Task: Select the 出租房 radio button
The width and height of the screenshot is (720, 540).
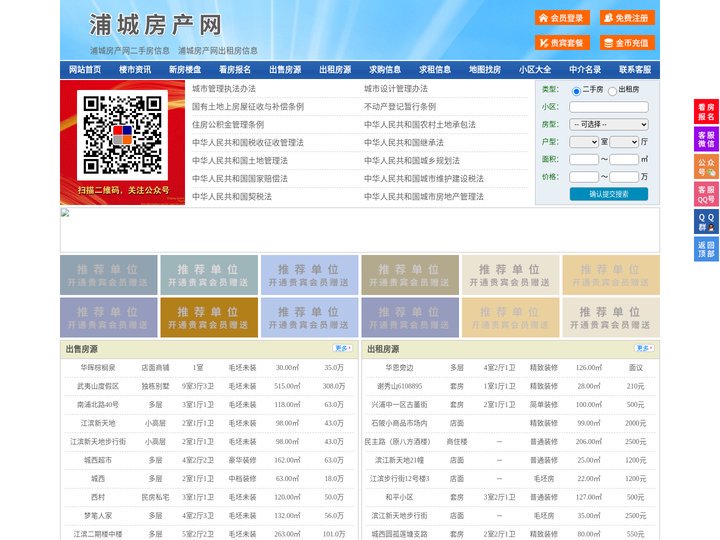Action: tap(612, 91)
